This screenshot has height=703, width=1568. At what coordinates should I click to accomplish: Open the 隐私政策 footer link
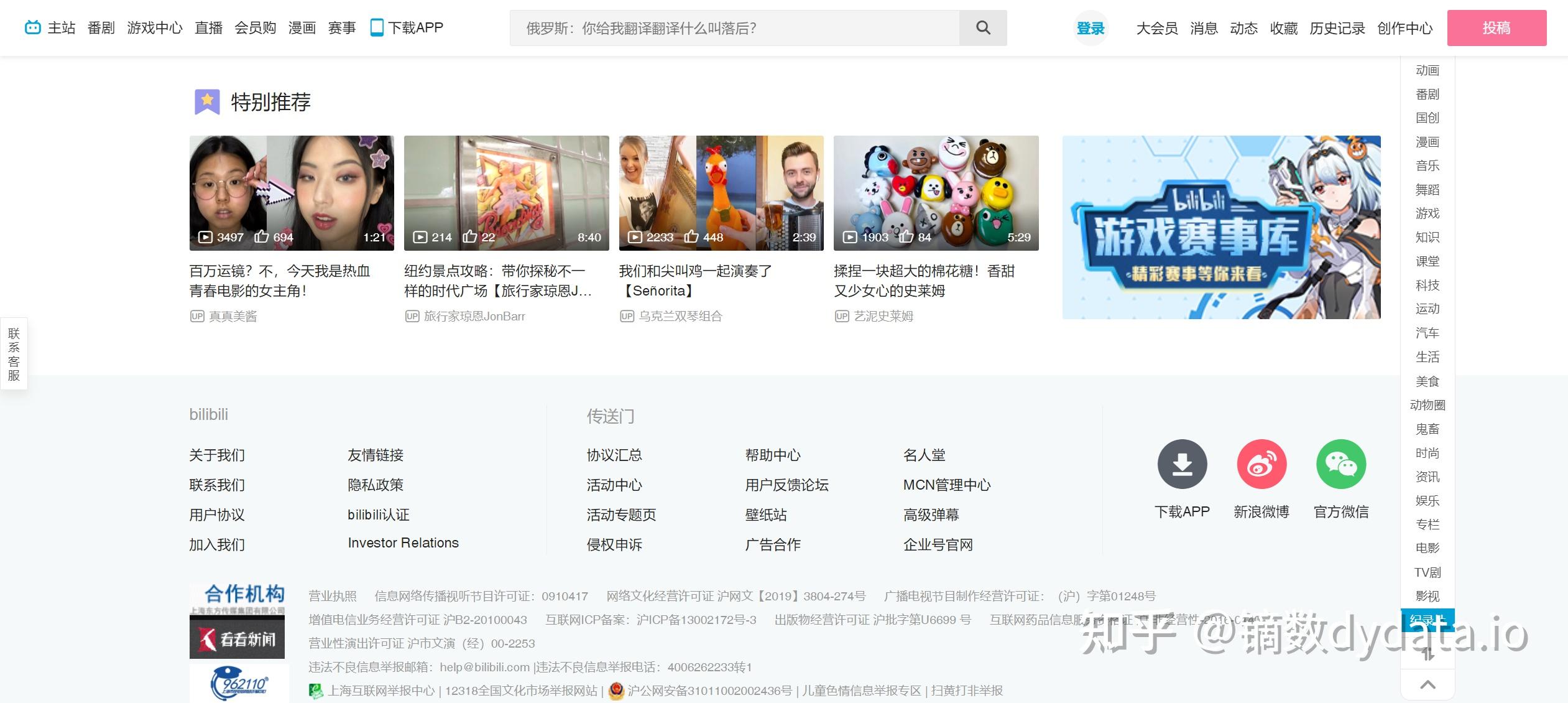click(376, 485)
